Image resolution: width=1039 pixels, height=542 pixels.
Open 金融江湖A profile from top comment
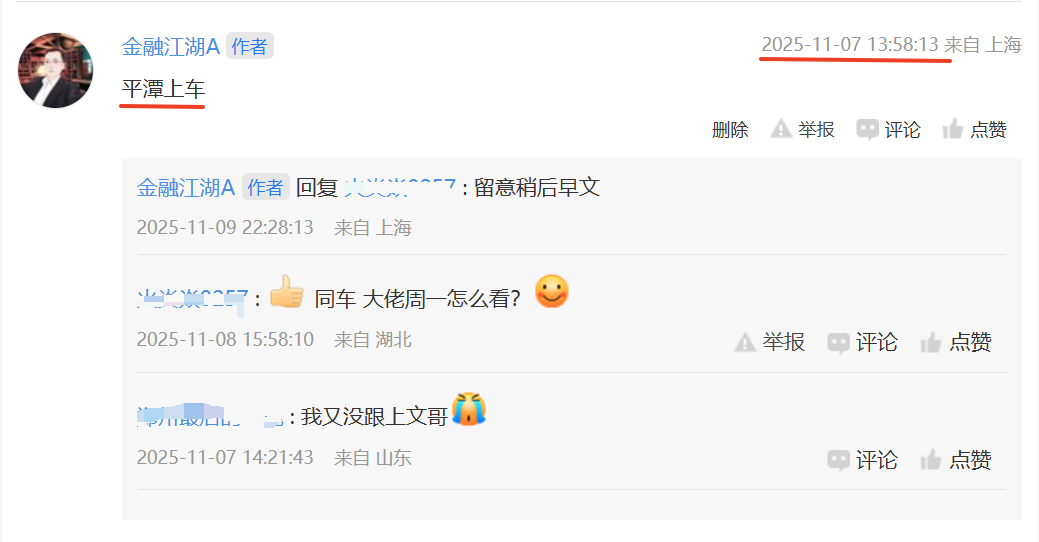click(170, 46)
